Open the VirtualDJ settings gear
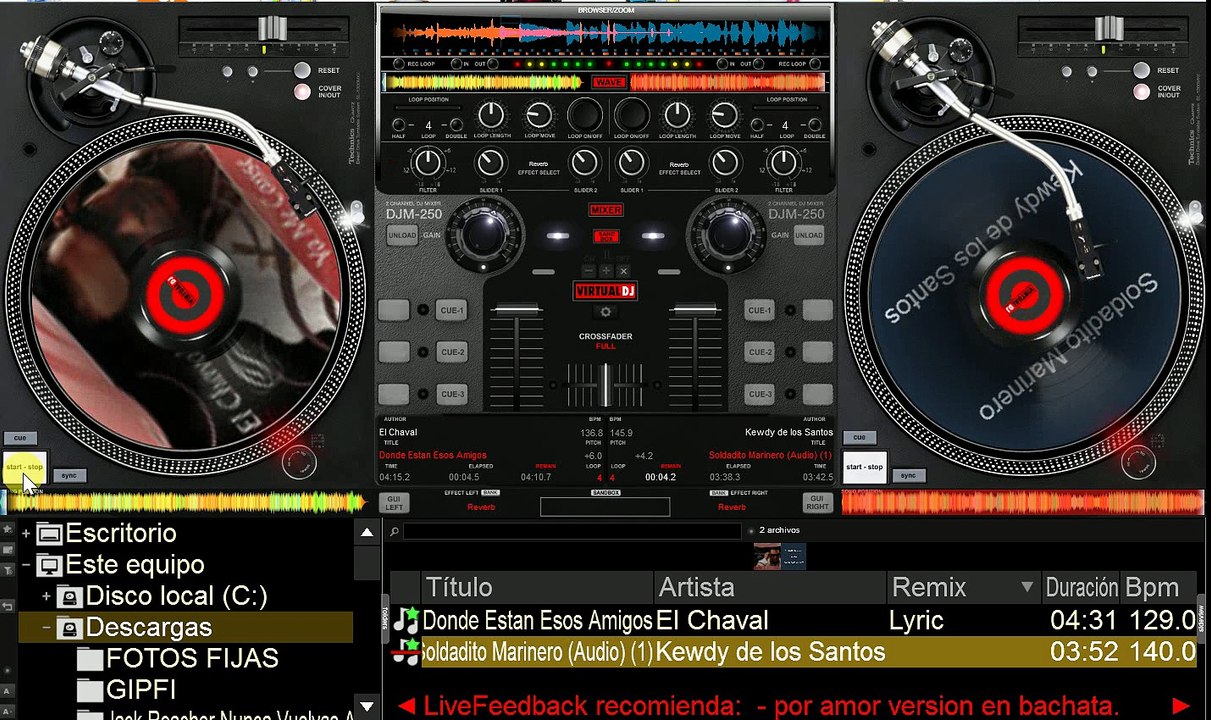Image resolution: width=1211 pixels, height=720 pixels. pos(605,312)
